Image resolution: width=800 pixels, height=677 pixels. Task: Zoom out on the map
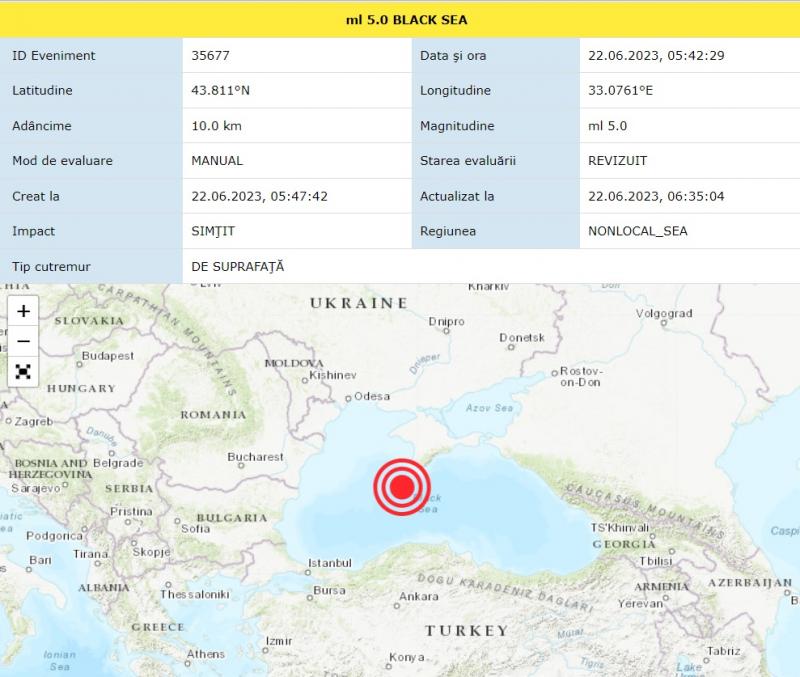tap(23, 341)
